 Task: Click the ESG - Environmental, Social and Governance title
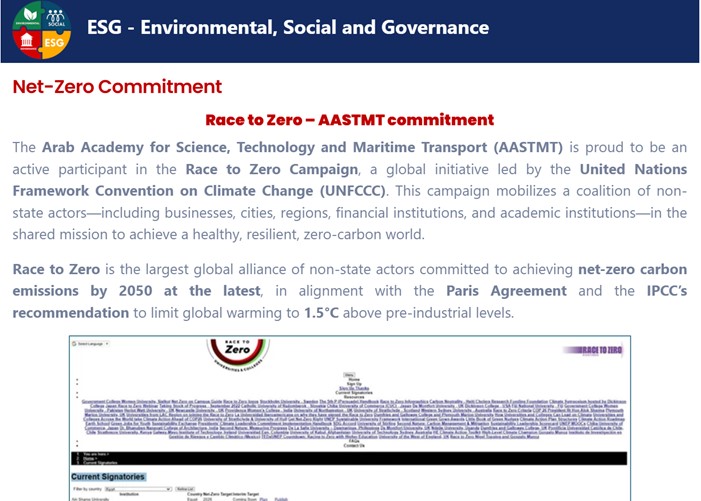[288, 28]
